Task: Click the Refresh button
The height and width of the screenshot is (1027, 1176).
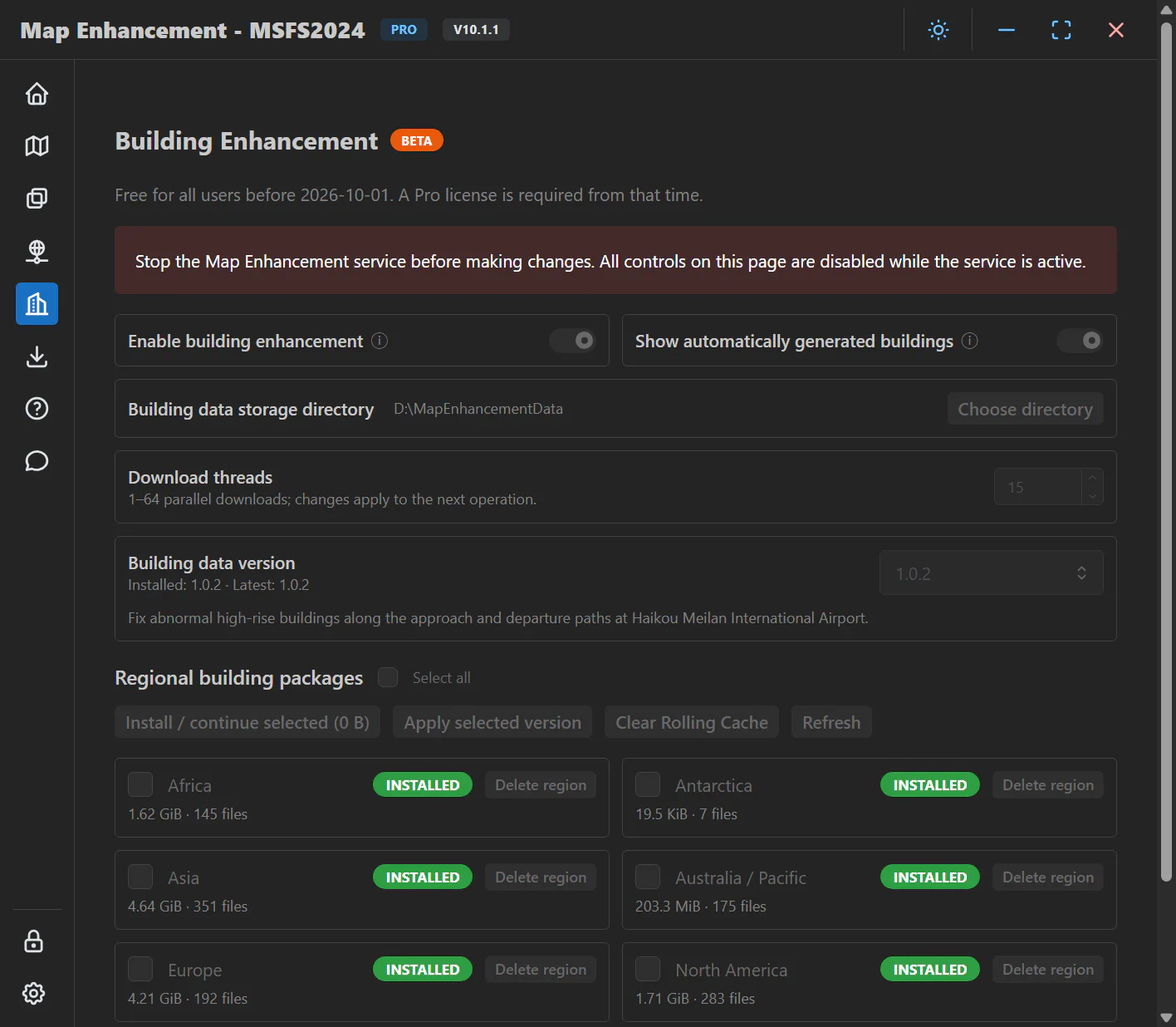Action: point(831,722)
